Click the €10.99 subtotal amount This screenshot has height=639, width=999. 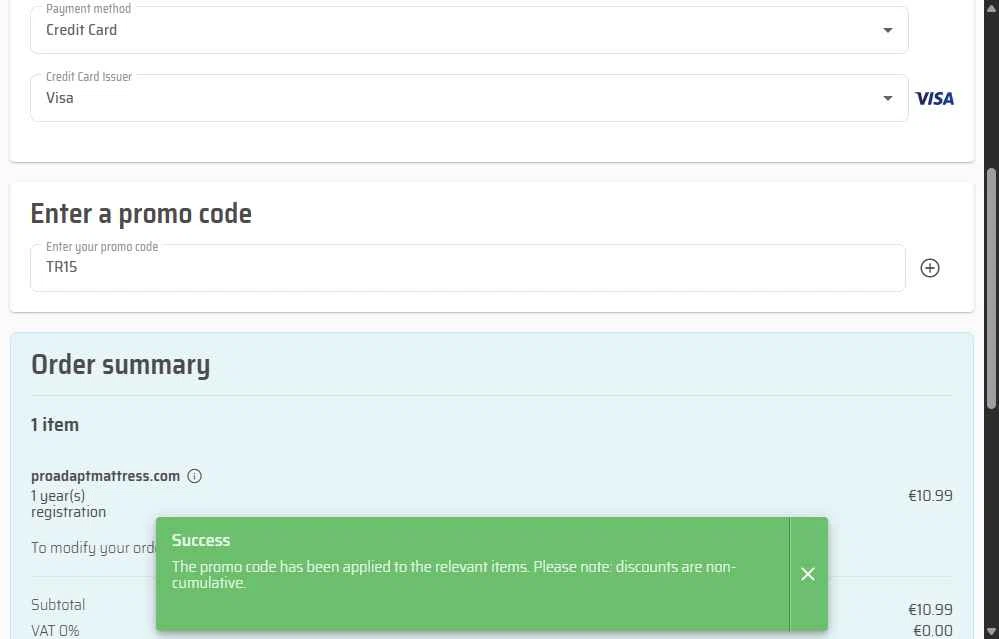point(930,610)
